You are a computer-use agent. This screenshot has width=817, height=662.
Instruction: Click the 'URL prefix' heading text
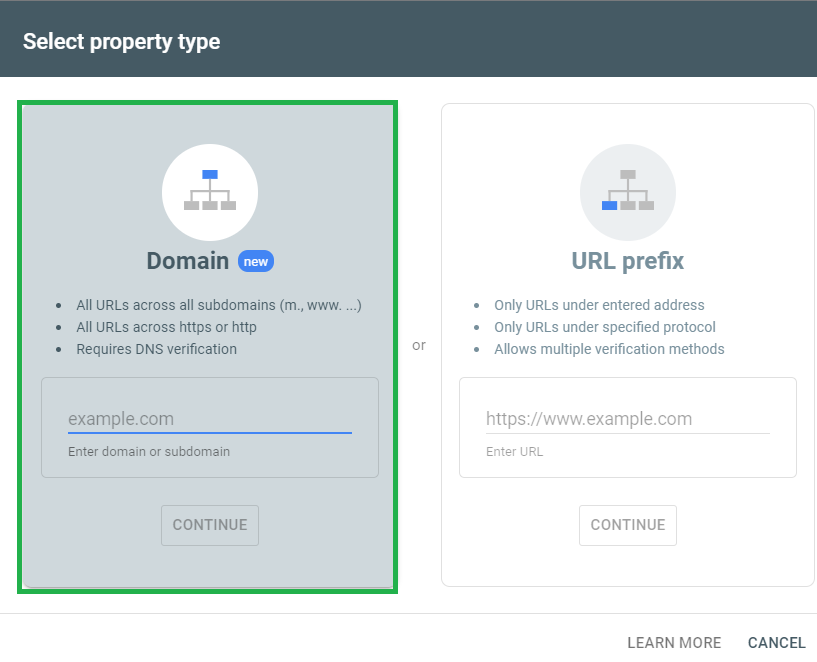pyautogui.click(x=627, y=260)
